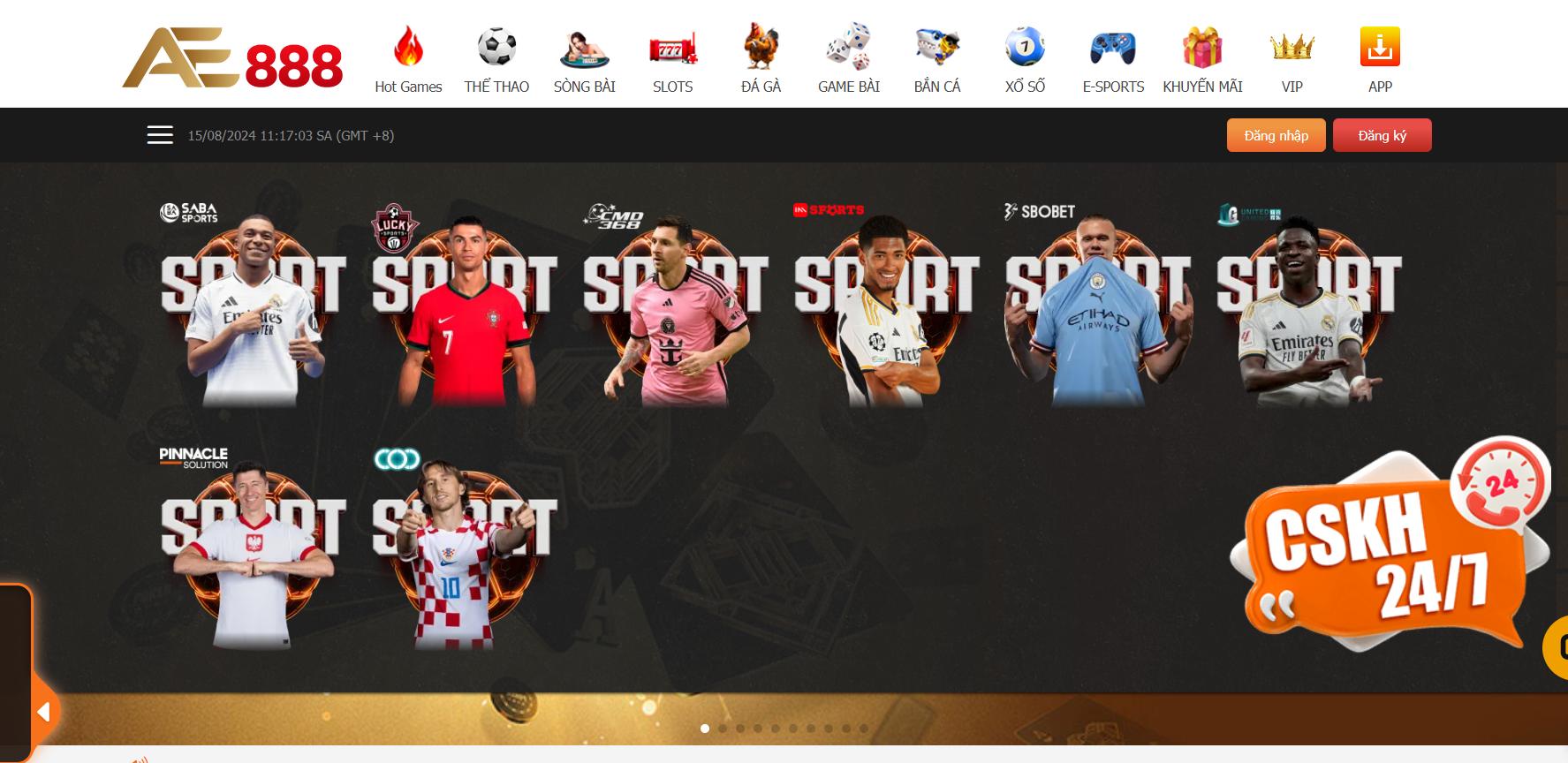Screen dimensions: 1568x763
Task: Click the KHUYẾN MÃI menu label
Action: point(1202,87)
